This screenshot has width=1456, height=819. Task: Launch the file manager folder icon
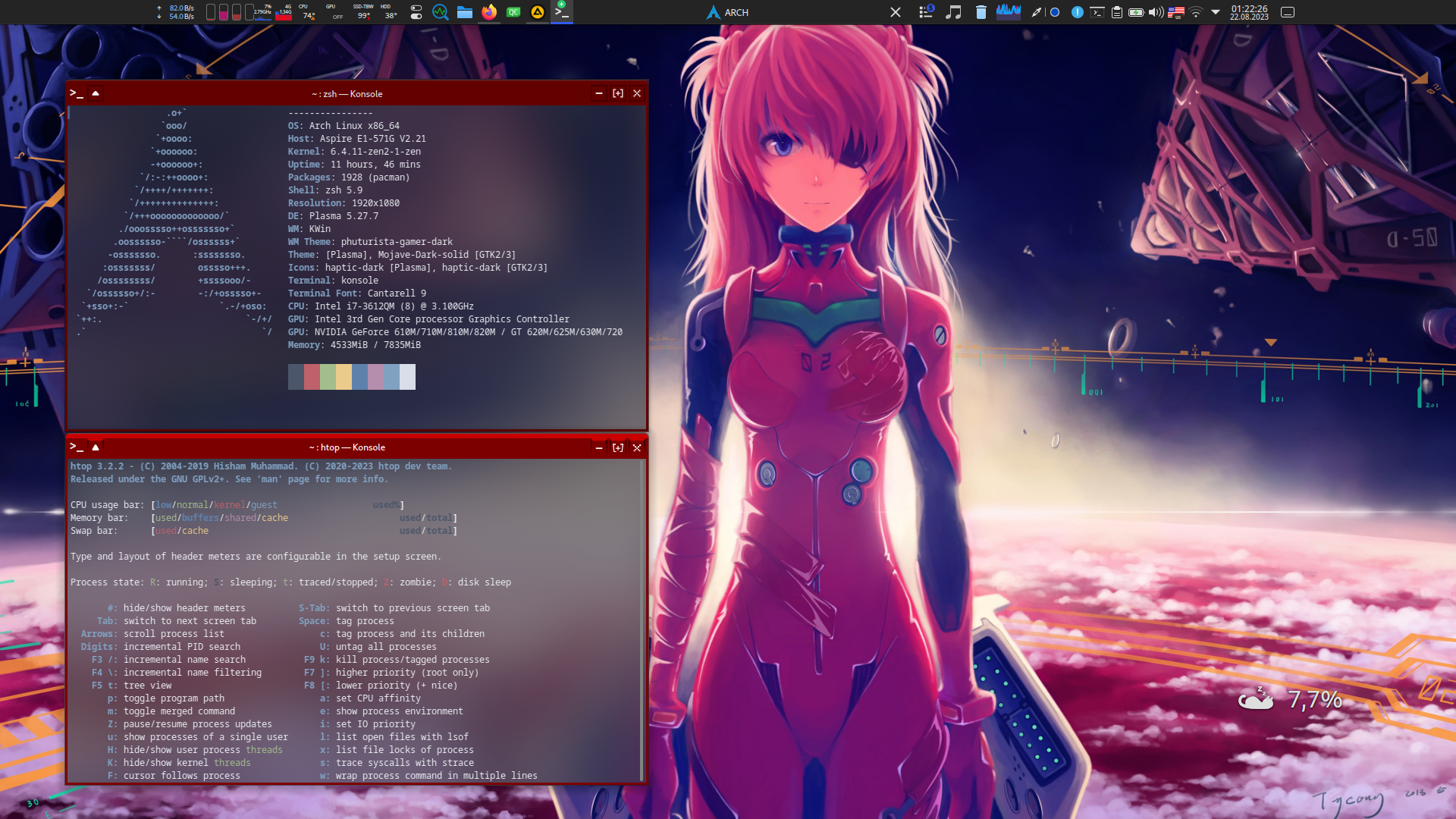[465, 12]
